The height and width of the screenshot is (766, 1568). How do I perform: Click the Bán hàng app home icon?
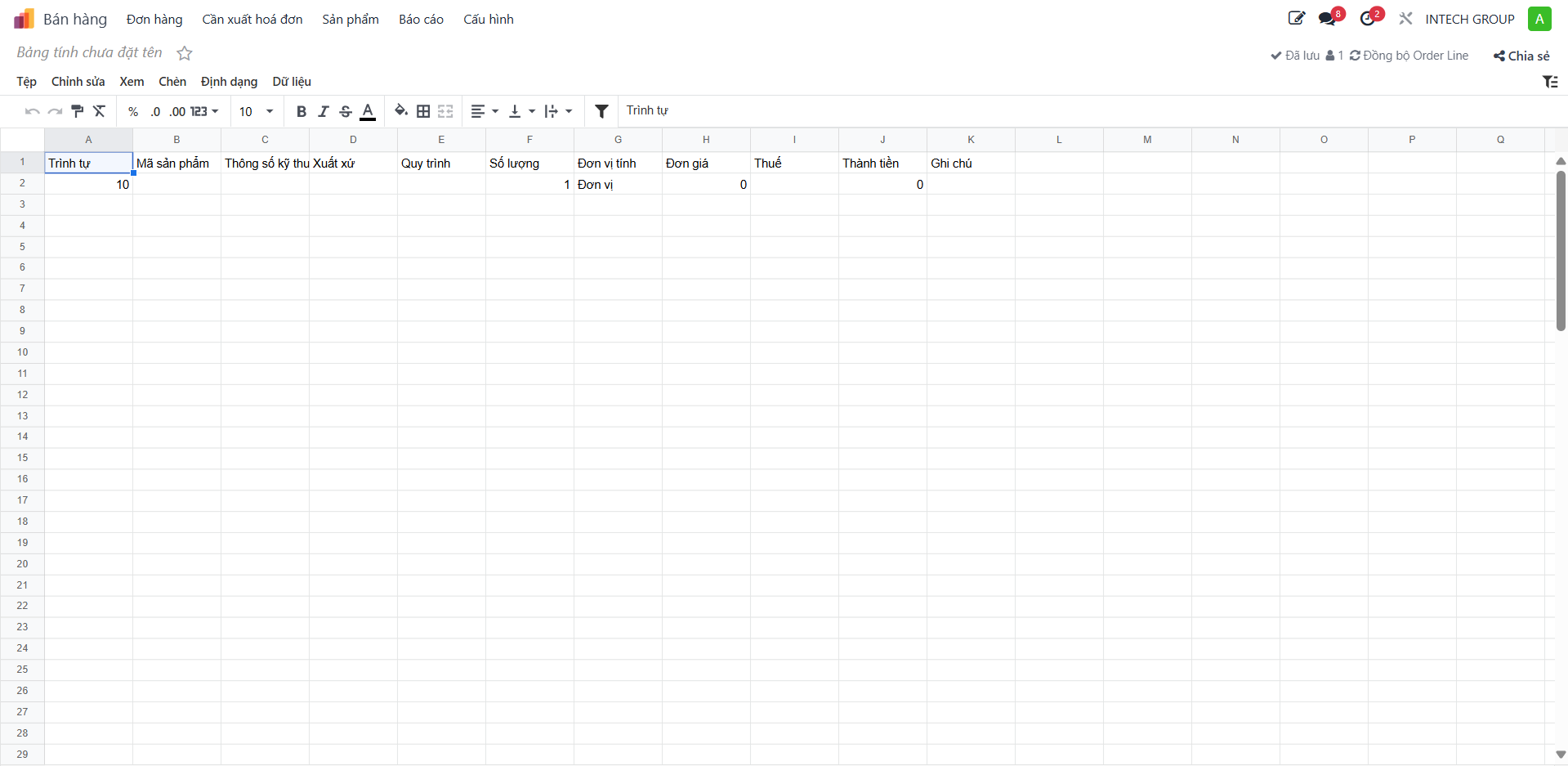click(24, 19)
